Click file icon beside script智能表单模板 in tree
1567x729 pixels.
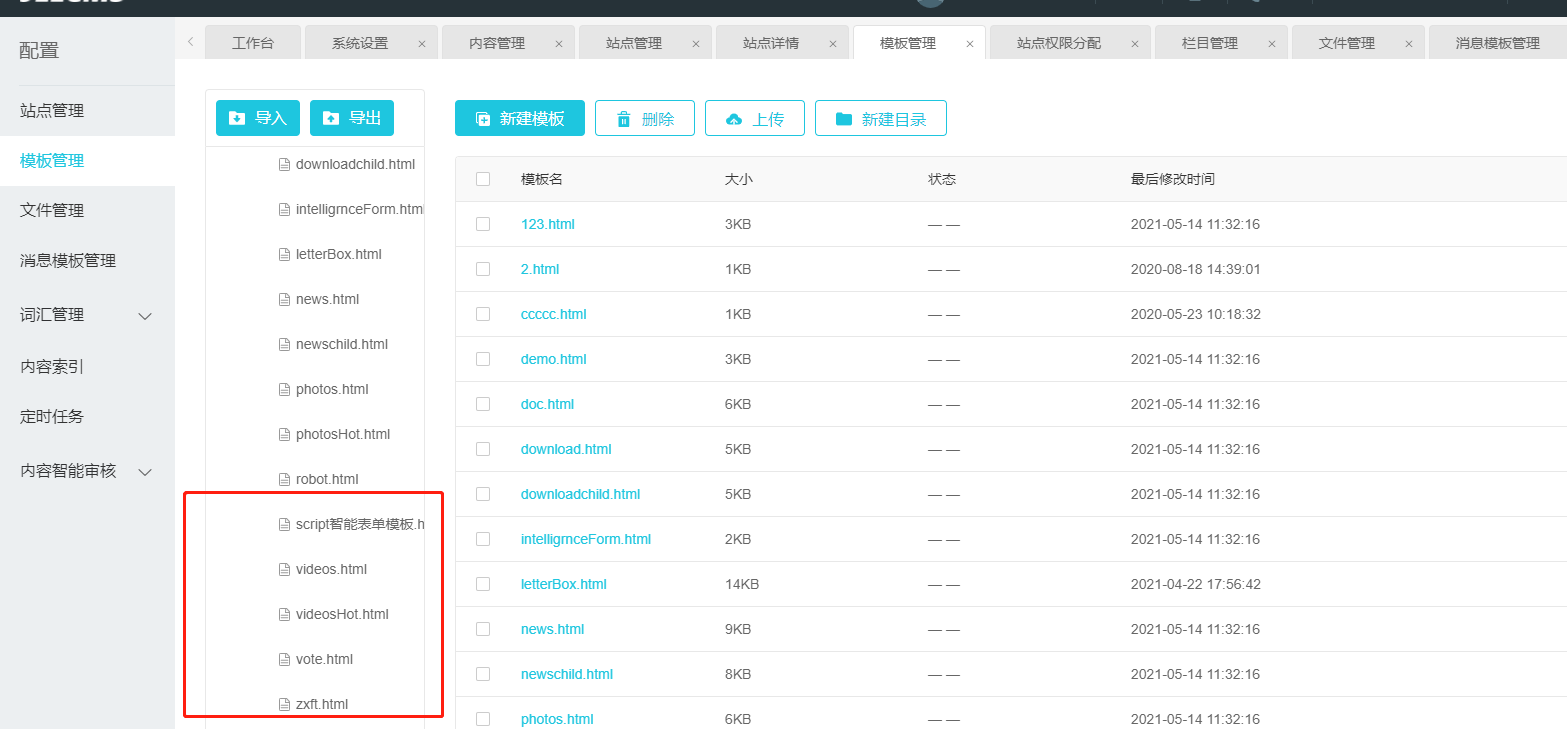click(x=284, y=524)
